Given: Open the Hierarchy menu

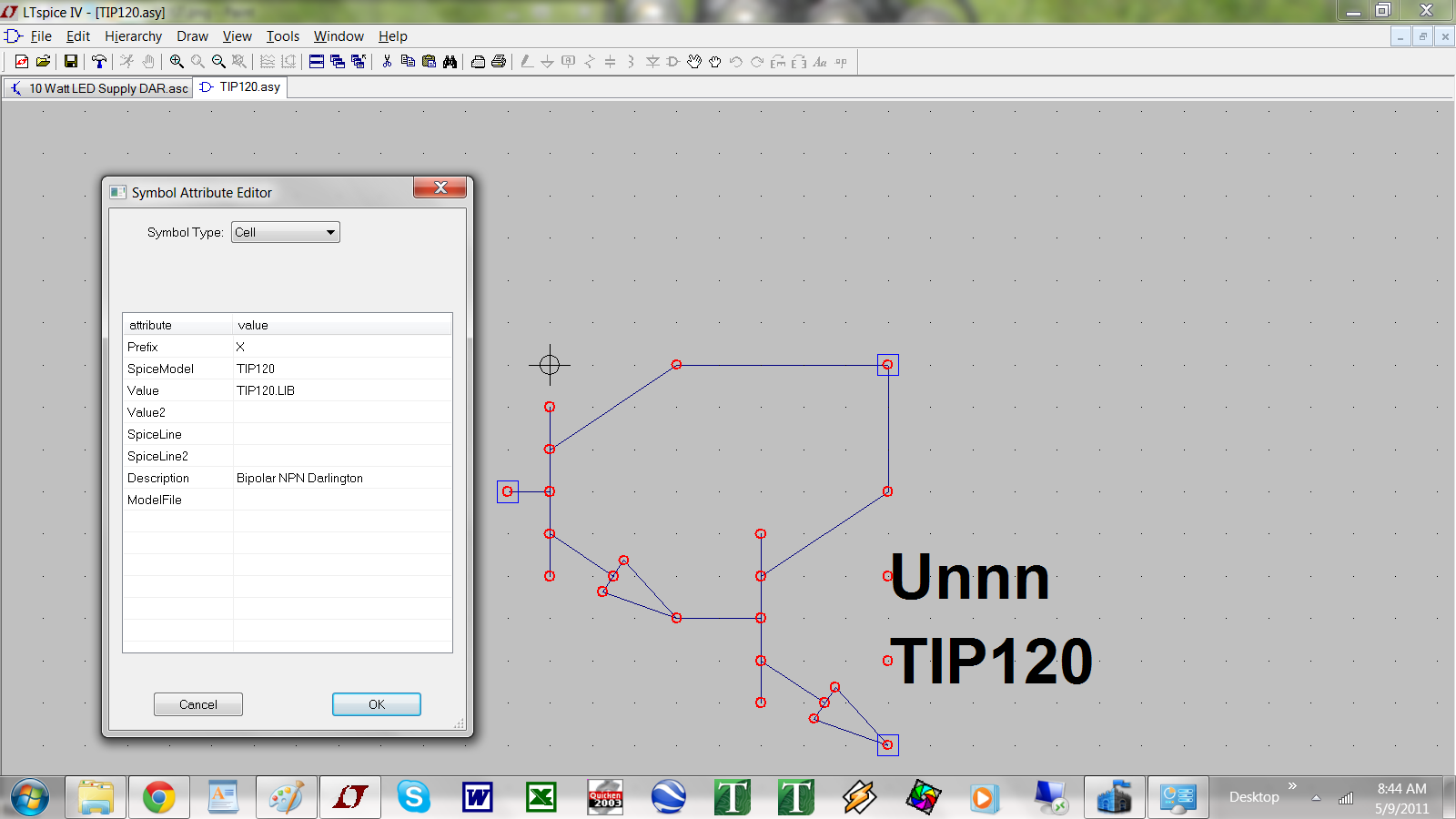Looking at the screenshot, I should coord(133,36).
